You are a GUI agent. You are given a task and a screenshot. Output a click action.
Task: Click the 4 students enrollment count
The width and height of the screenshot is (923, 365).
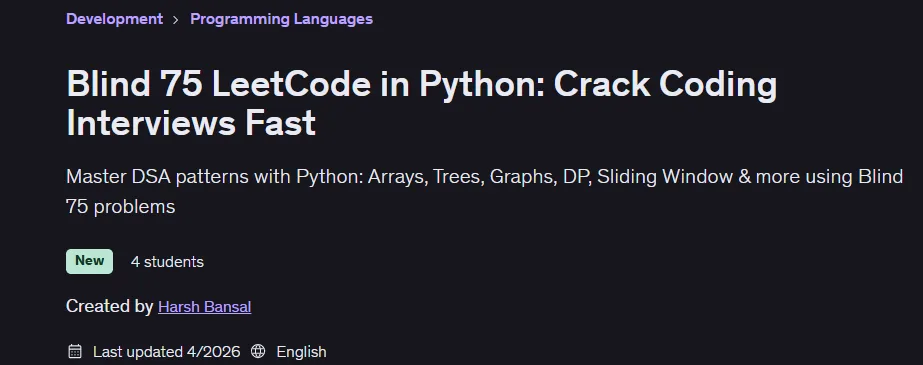click(x=167, y=262)
